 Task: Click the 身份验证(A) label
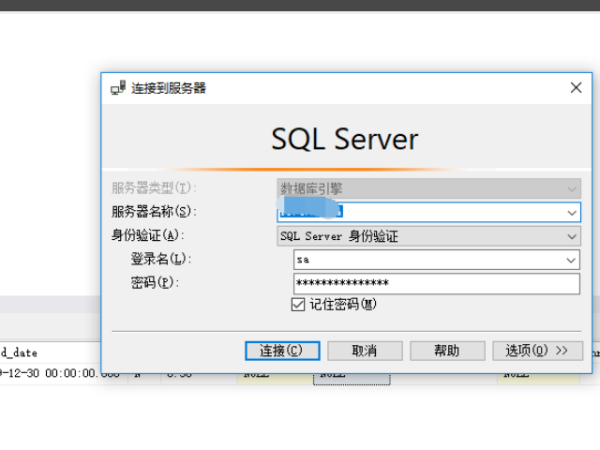point(148,235)
